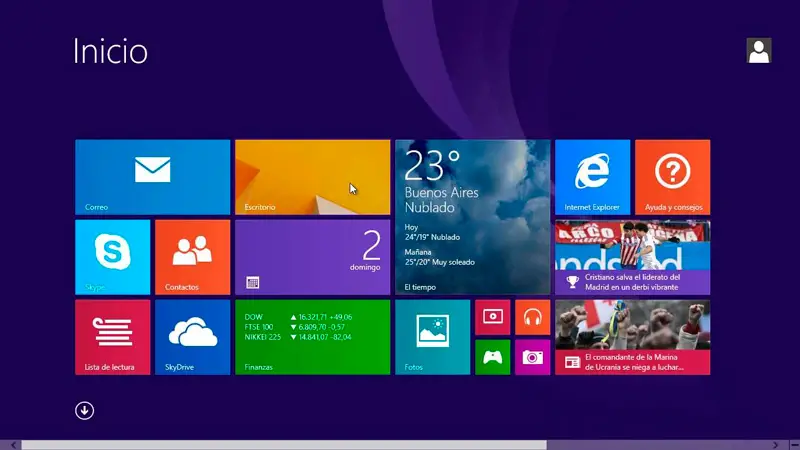Click the FTSE 100 stock line

295,327
